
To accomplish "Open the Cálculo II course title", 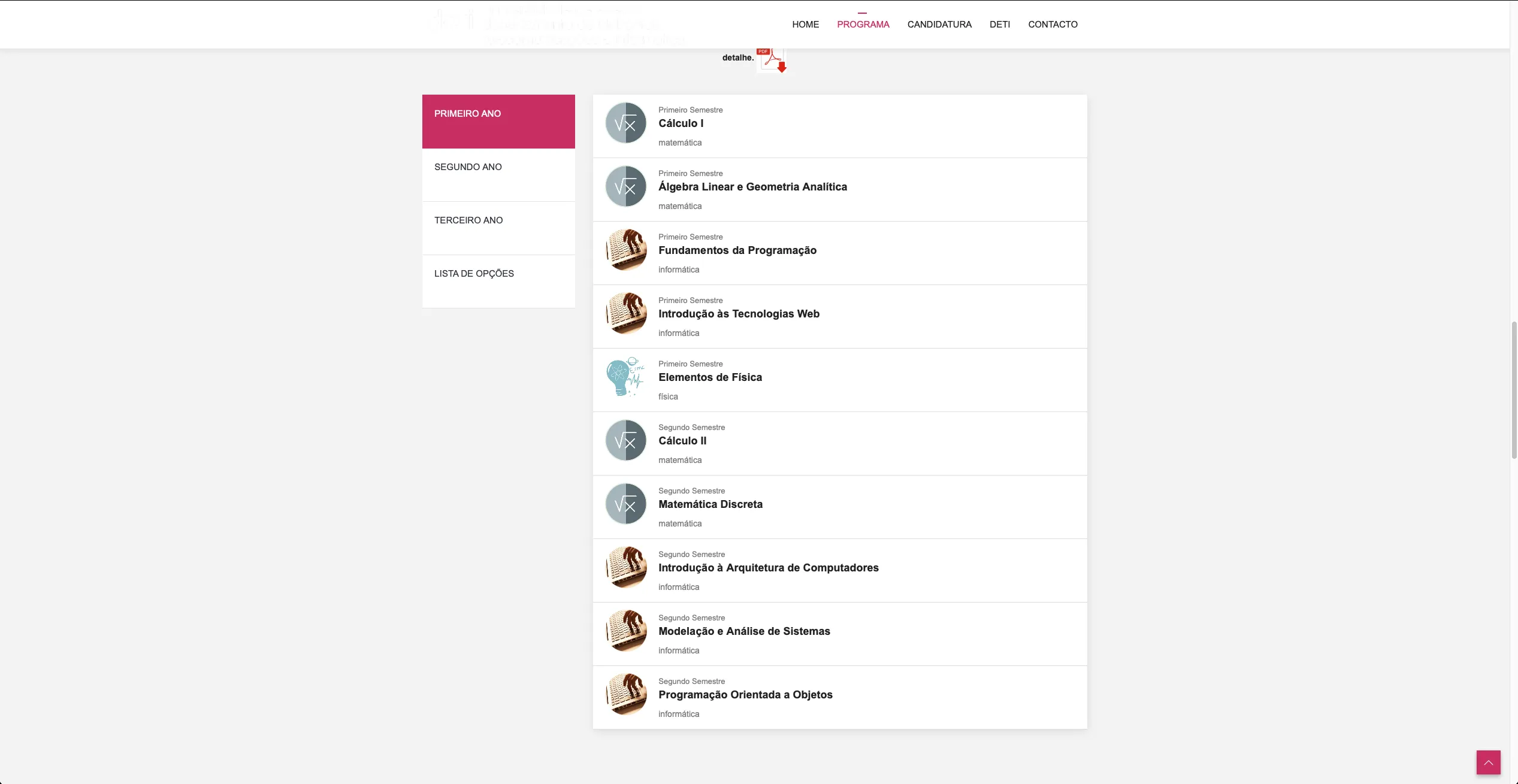I will coord(682,441).
